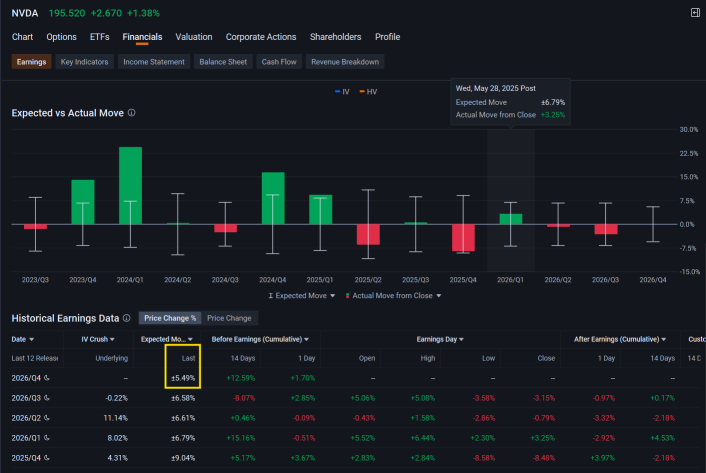The image size is (706, 473).
Task: Click the ±6.58% expected move cell
Action: point(183,398)
